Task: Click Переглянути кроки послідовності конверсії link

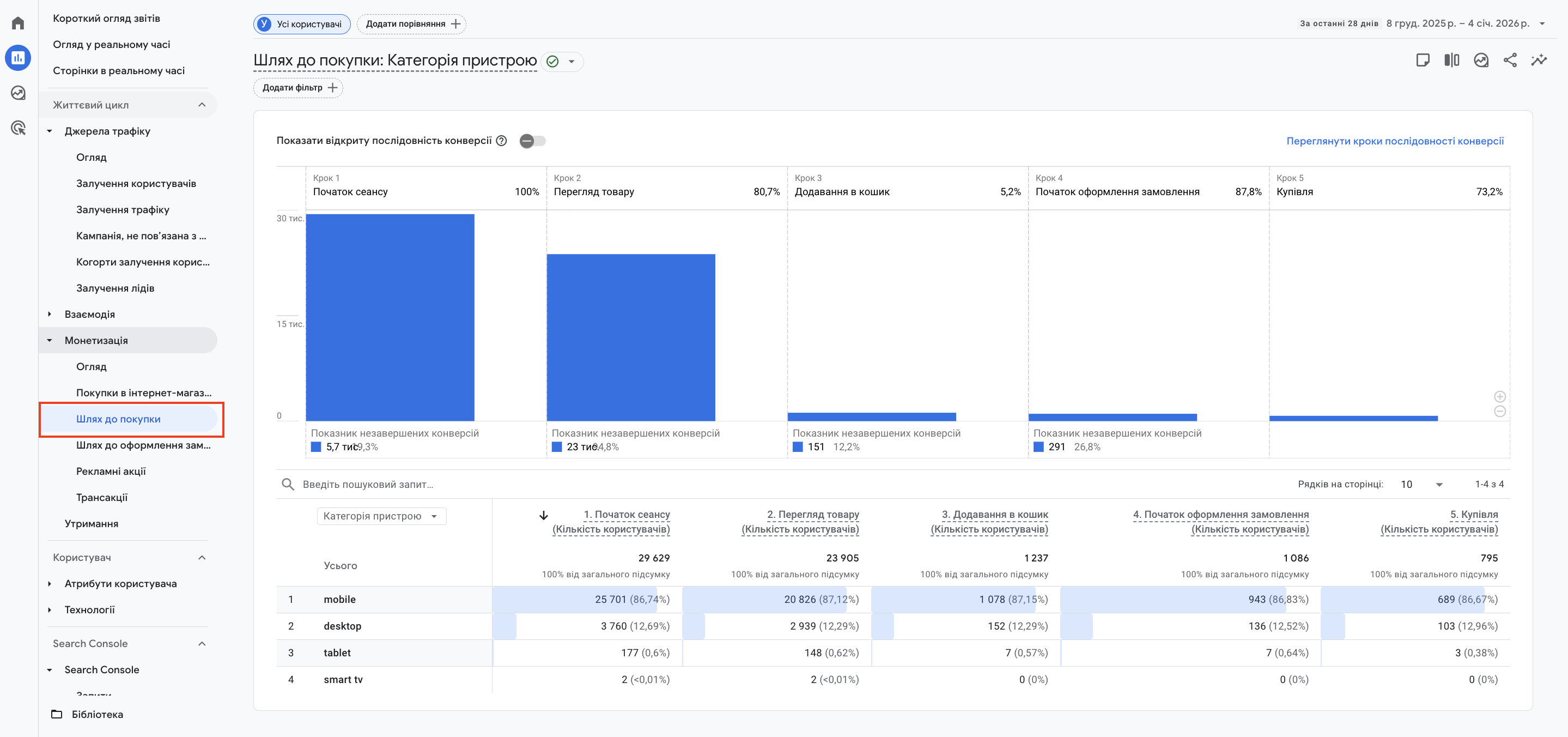Action: (1395, 141)
